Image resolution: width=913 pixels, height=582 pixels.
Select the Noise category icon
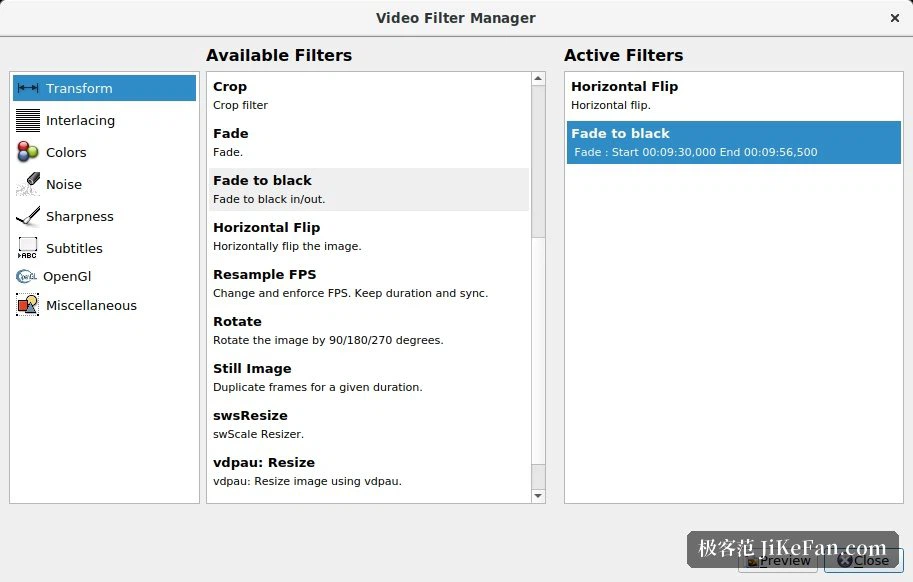point(28,184)
